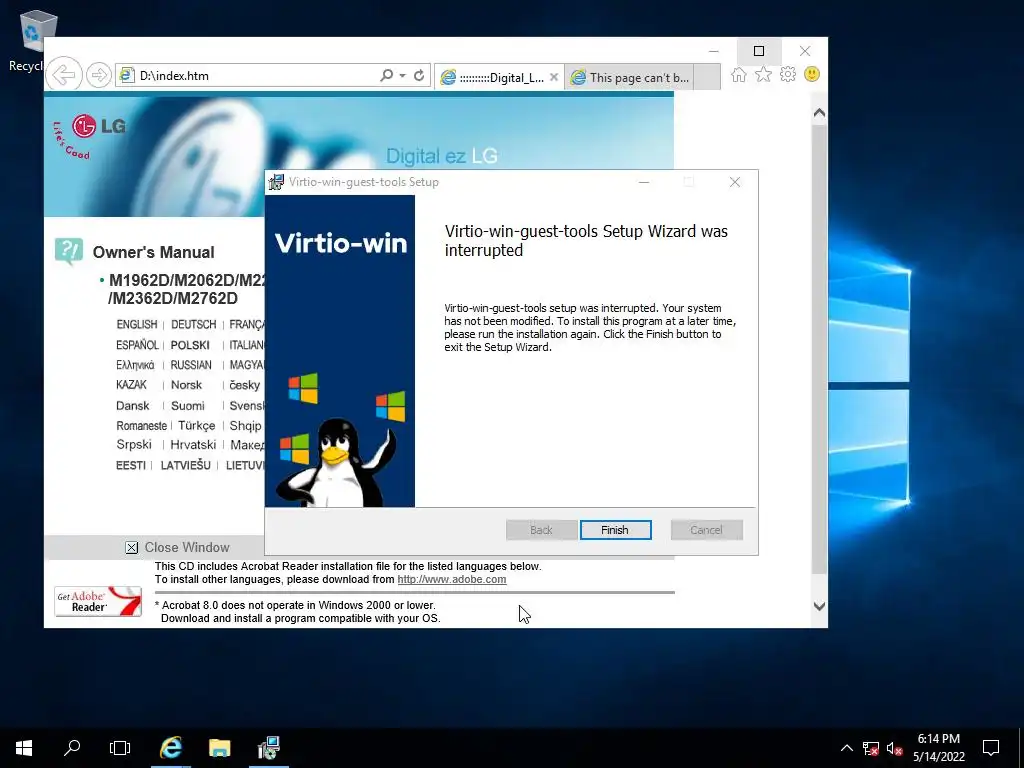Open Task View on the taskbar
This screenshot has width=1024, height=768.
tap(120, 748)
